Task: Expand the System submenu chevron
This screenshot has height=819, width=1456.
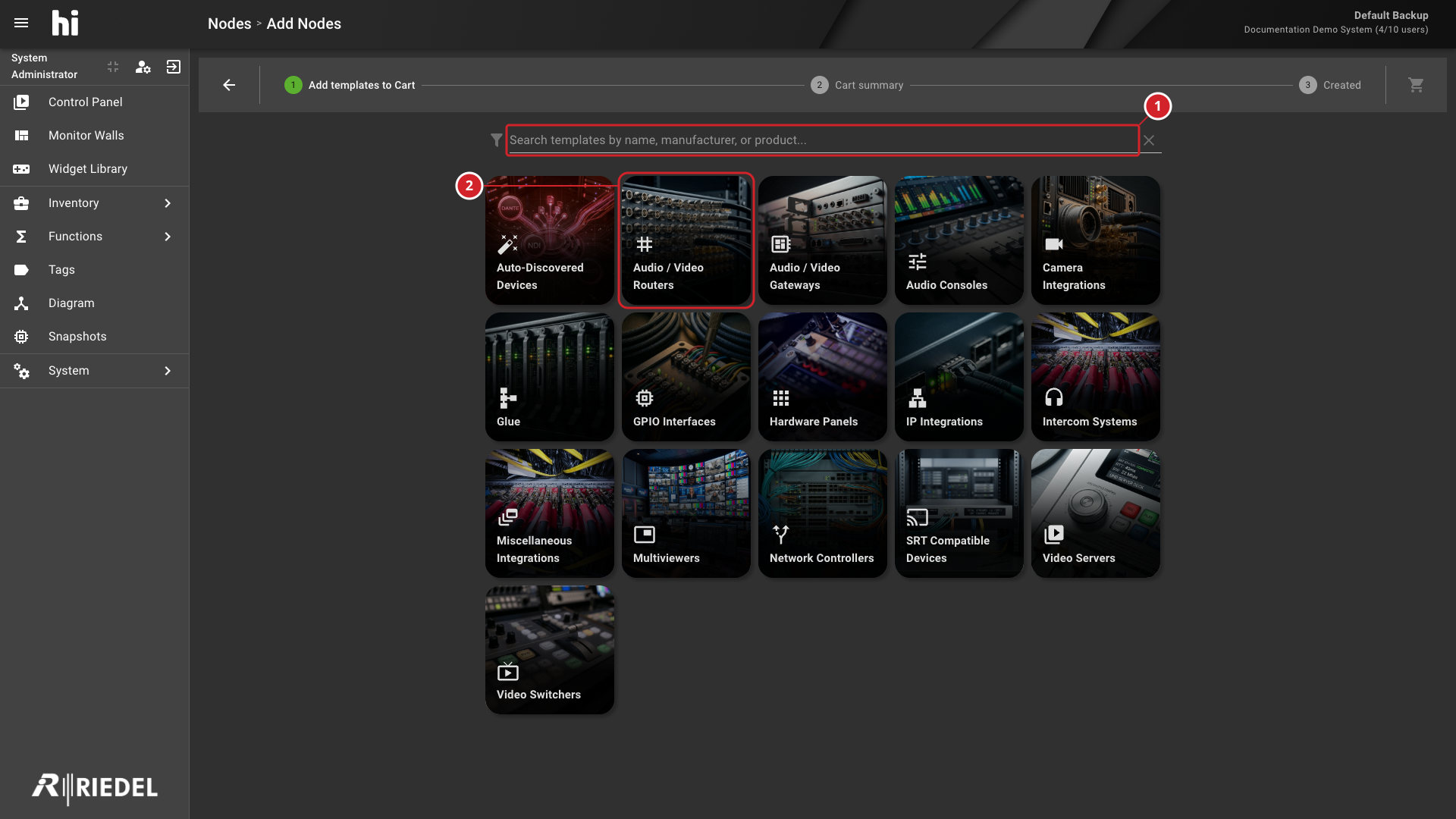Action: (168, 371)
